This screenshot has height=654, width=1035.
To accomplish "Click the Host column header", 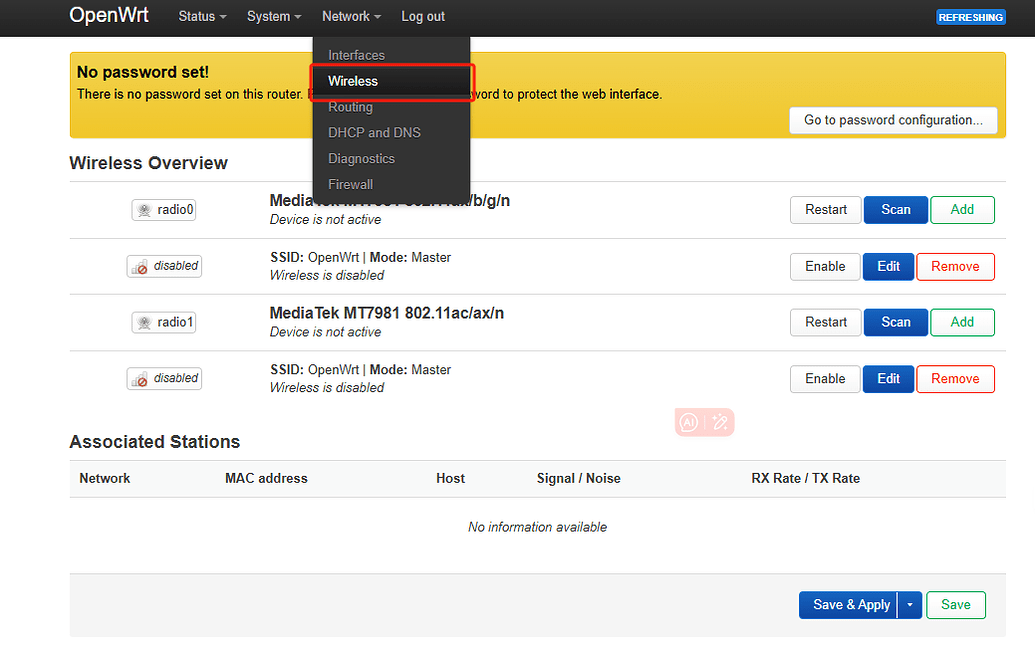I will [x=450, y=478].
